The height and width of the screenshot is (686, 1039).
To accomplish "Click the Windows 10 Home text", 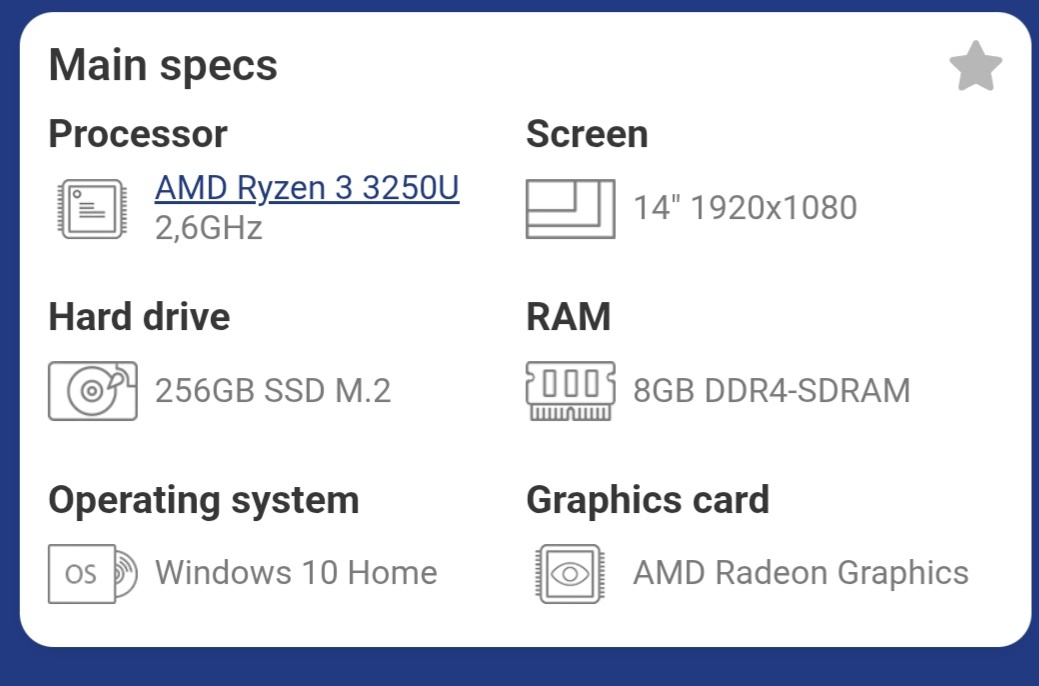I will [295, 573].
